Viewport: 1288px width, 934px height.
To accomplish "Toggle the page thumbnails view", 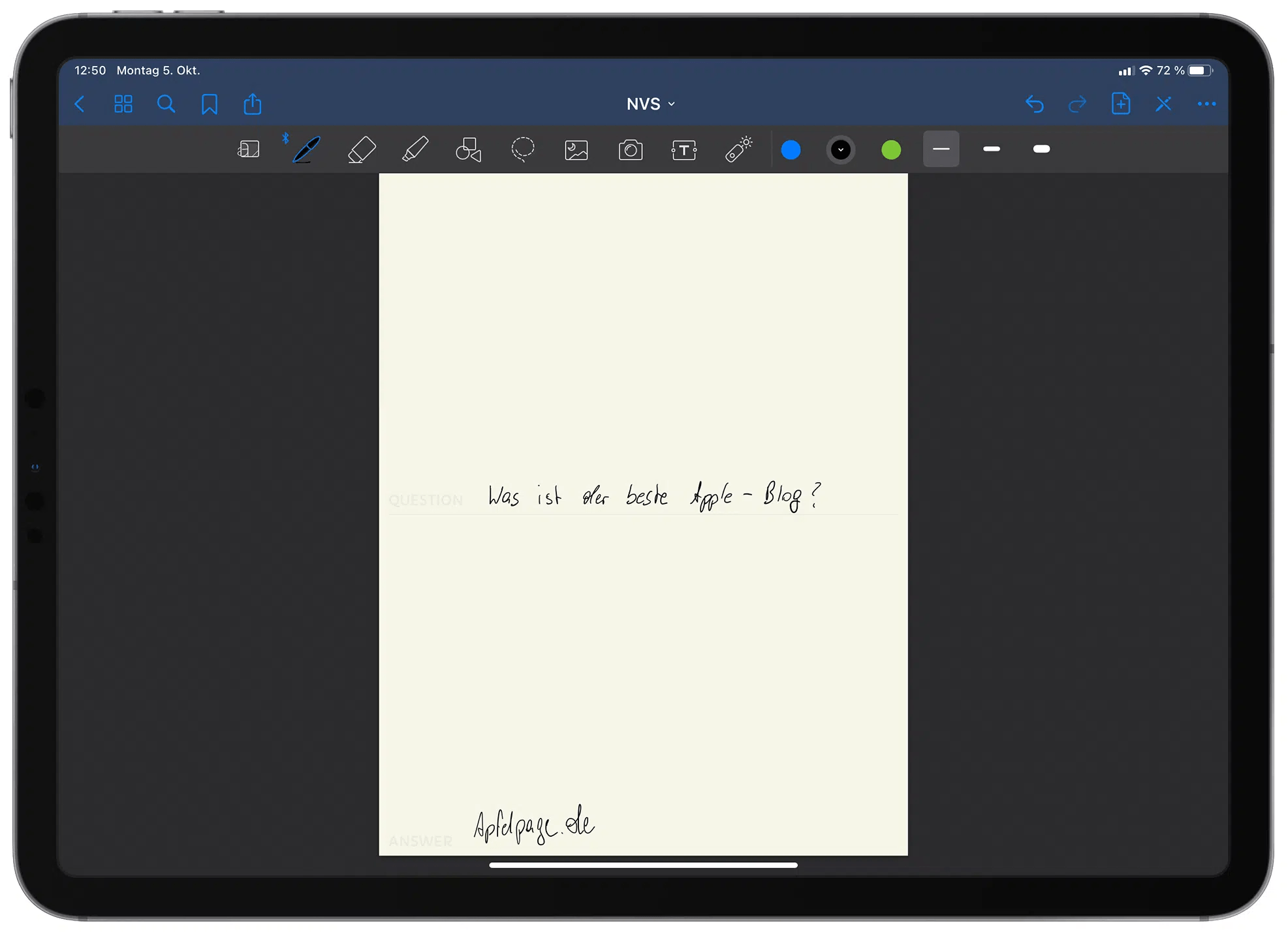I will click(123, 104).
